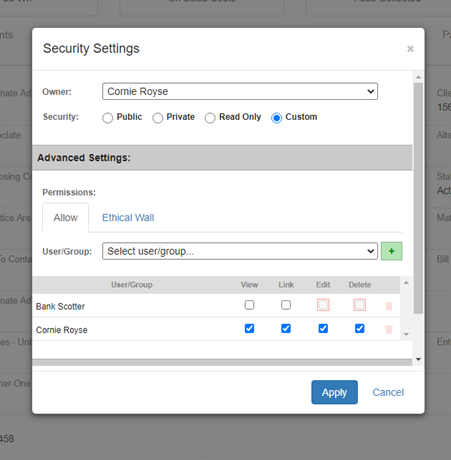Toggle Edit permission for Bank Scotter
451x460 pixels.
pos(323,305)
